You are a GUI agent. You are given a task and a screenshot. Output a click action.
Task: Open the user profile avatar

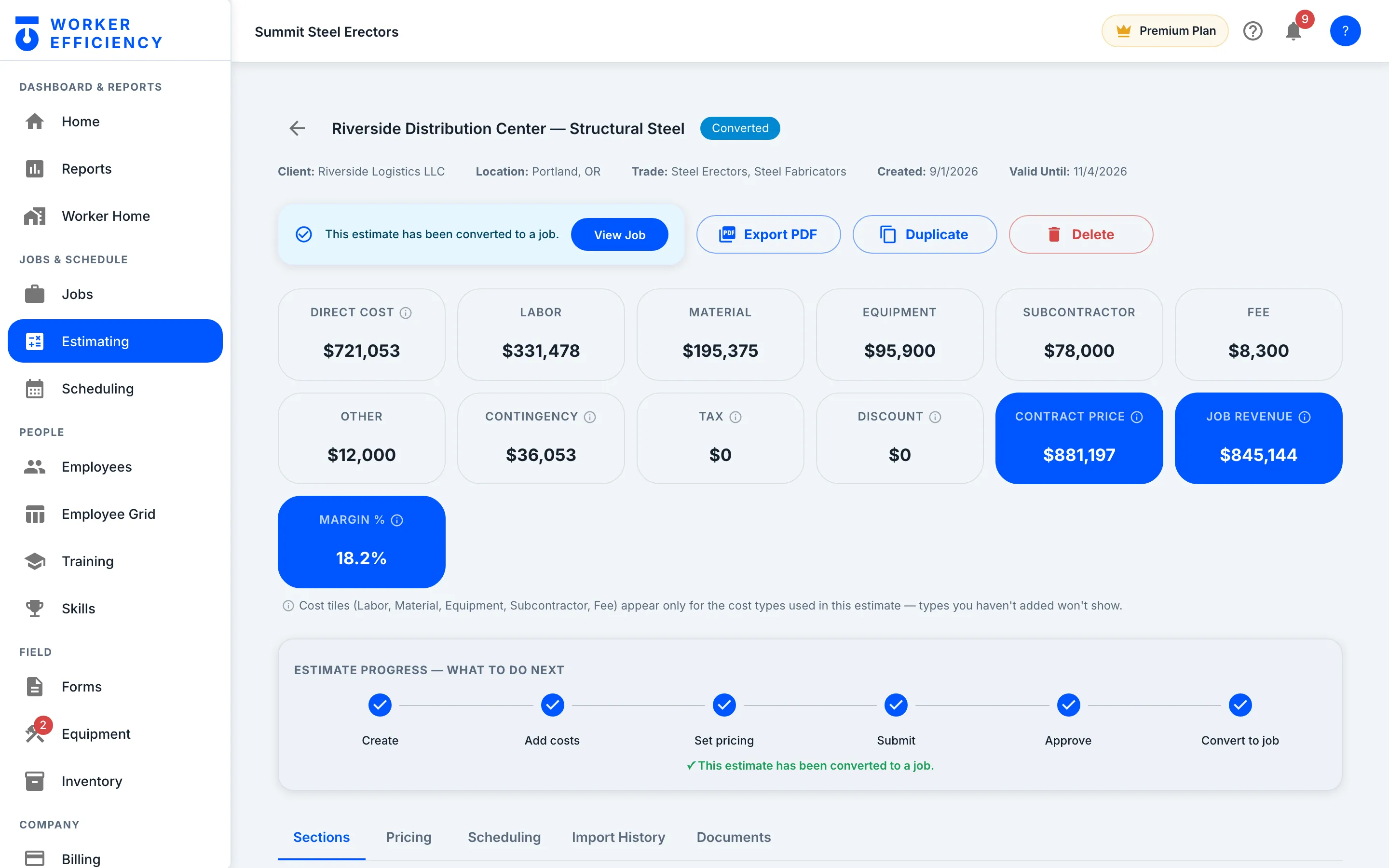click(x=1345, y=31)
